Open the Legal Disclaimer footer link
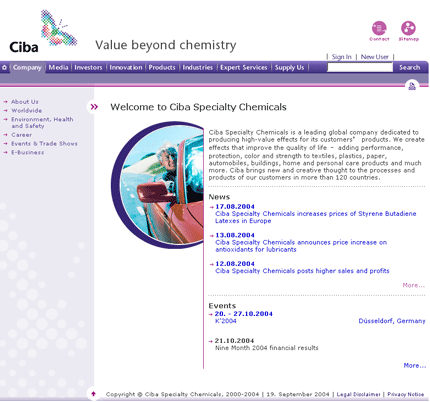 pyautogui.click(x=359, y=394)
